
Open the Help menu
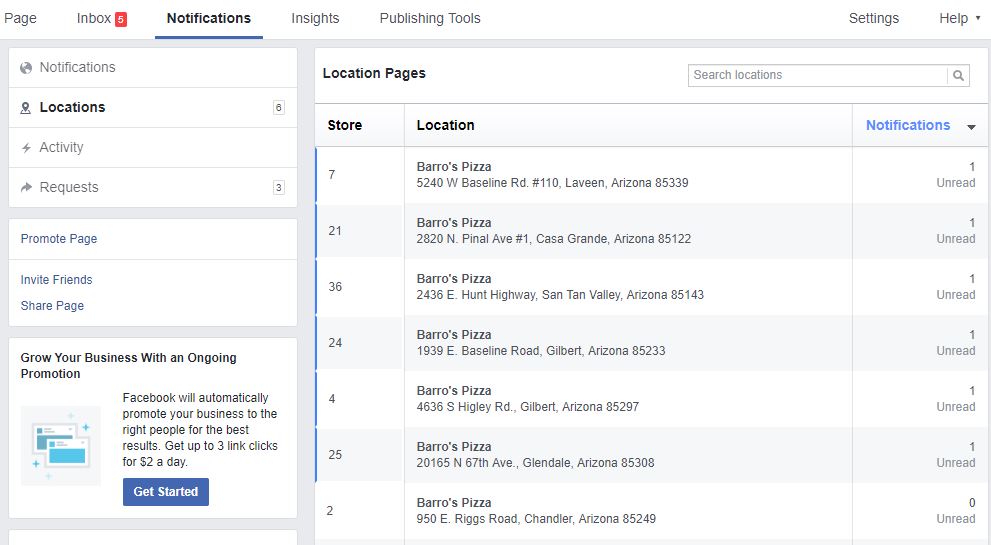953,18
